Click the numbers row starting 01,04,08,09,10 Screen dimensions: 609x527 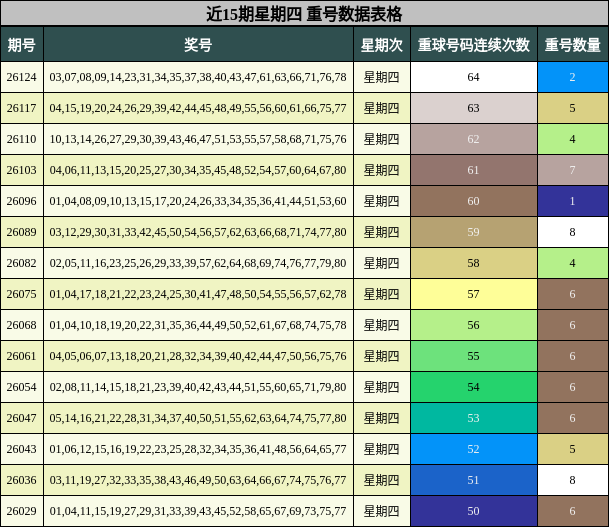coord(198,201)
